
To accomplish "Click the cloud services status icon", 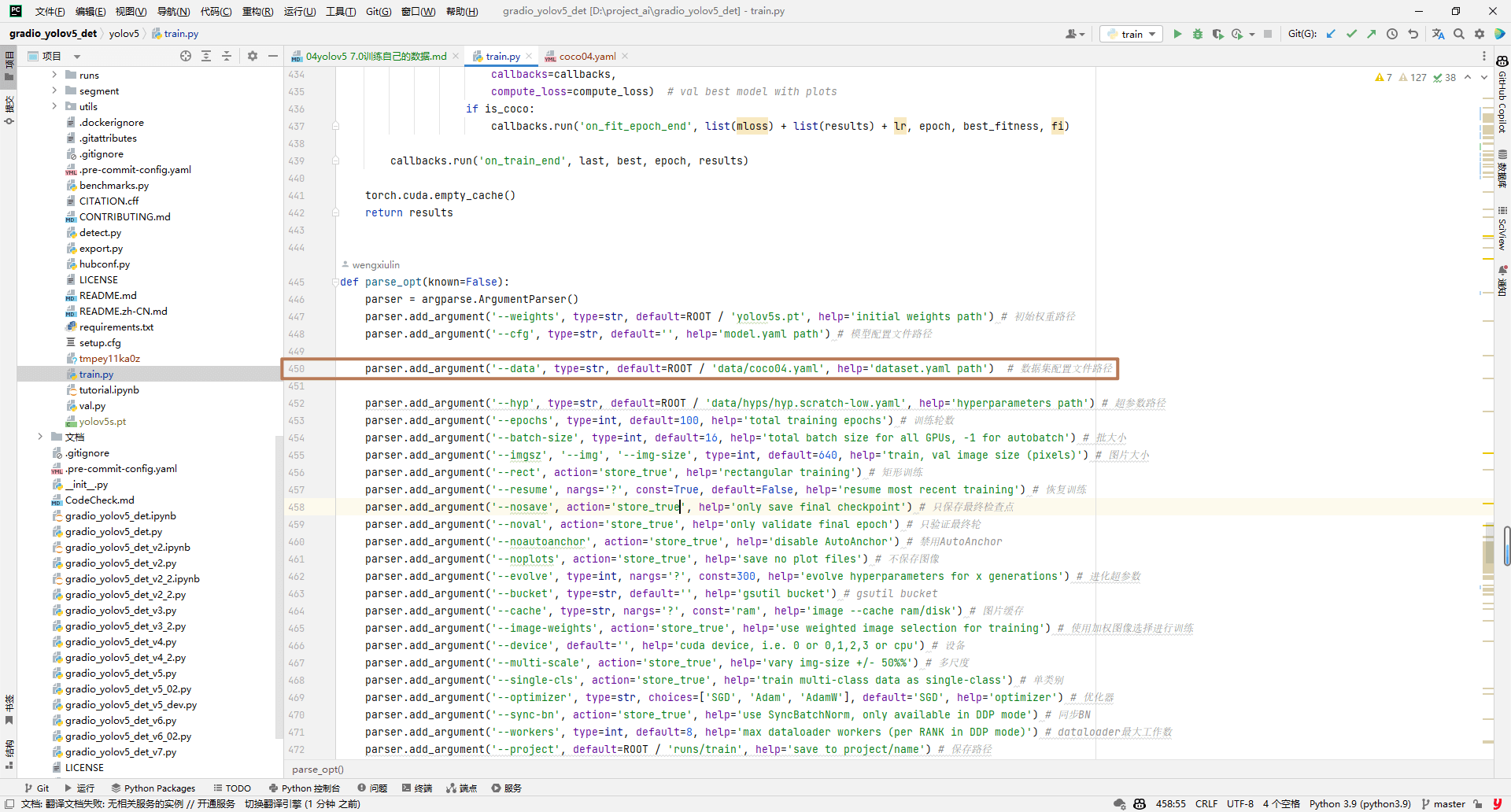I will click(x=1119, y=803).
